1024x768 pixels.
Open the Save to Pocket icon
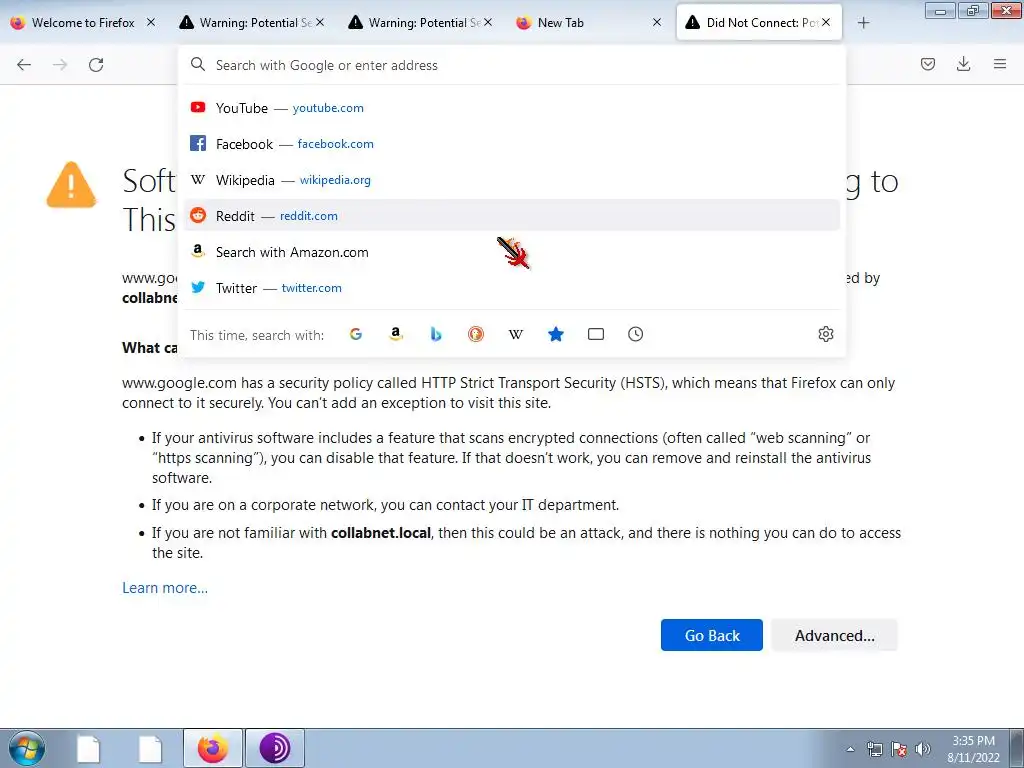tap(927, 64)
